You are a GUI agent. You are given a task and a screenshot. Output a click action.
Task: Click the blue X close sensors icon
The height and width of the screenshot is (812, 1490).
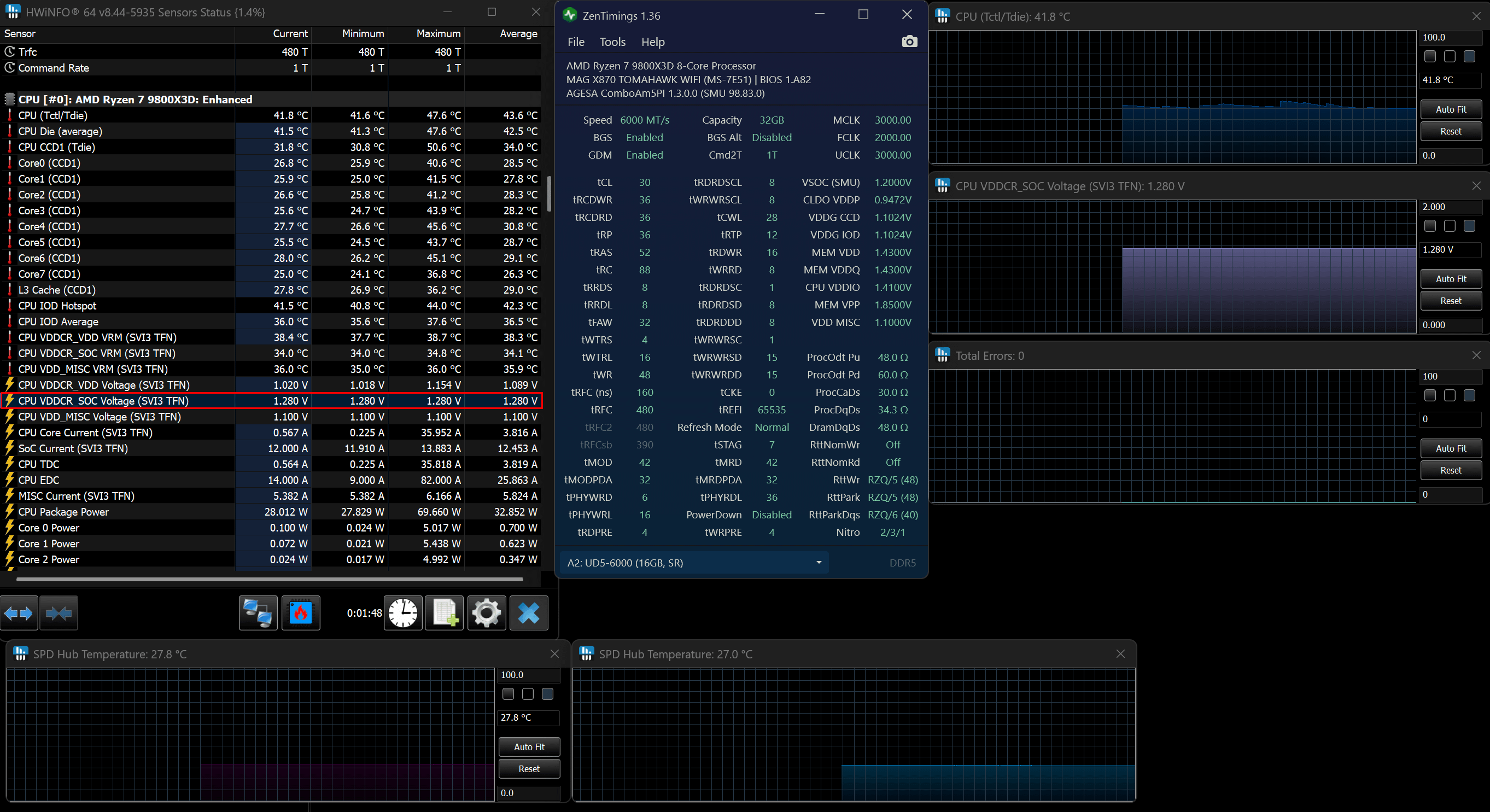[x=529, y=613]
